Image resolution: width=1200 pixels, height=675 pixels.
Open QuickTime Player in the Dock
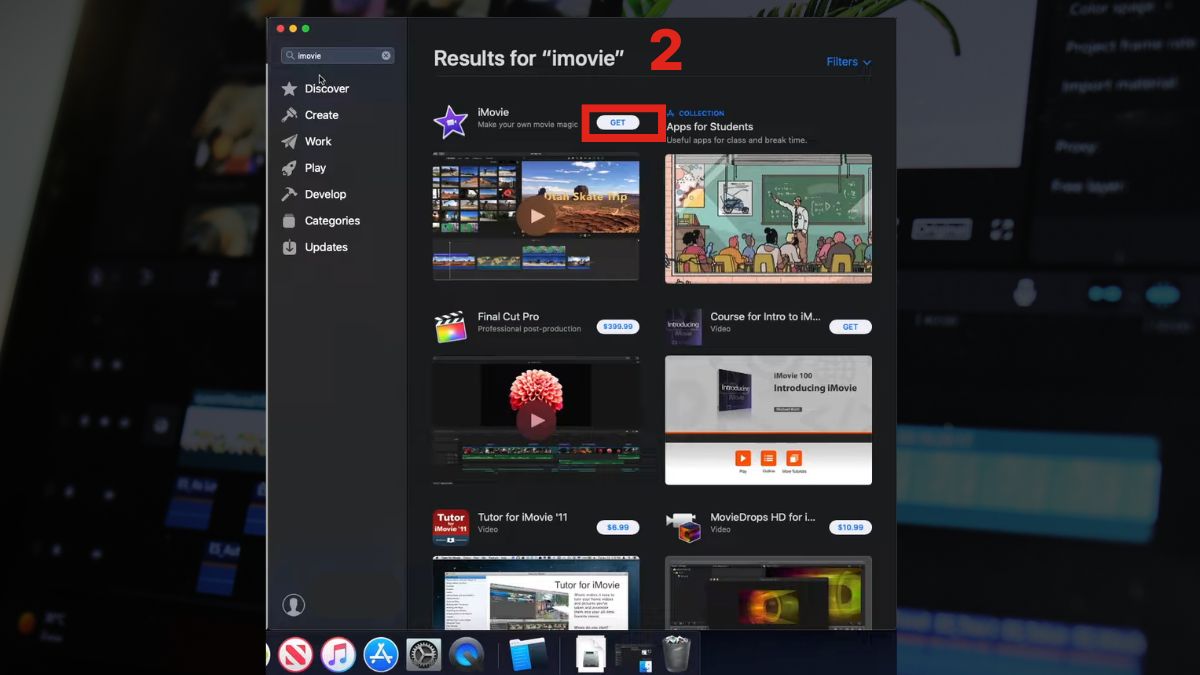coord(466,655)
